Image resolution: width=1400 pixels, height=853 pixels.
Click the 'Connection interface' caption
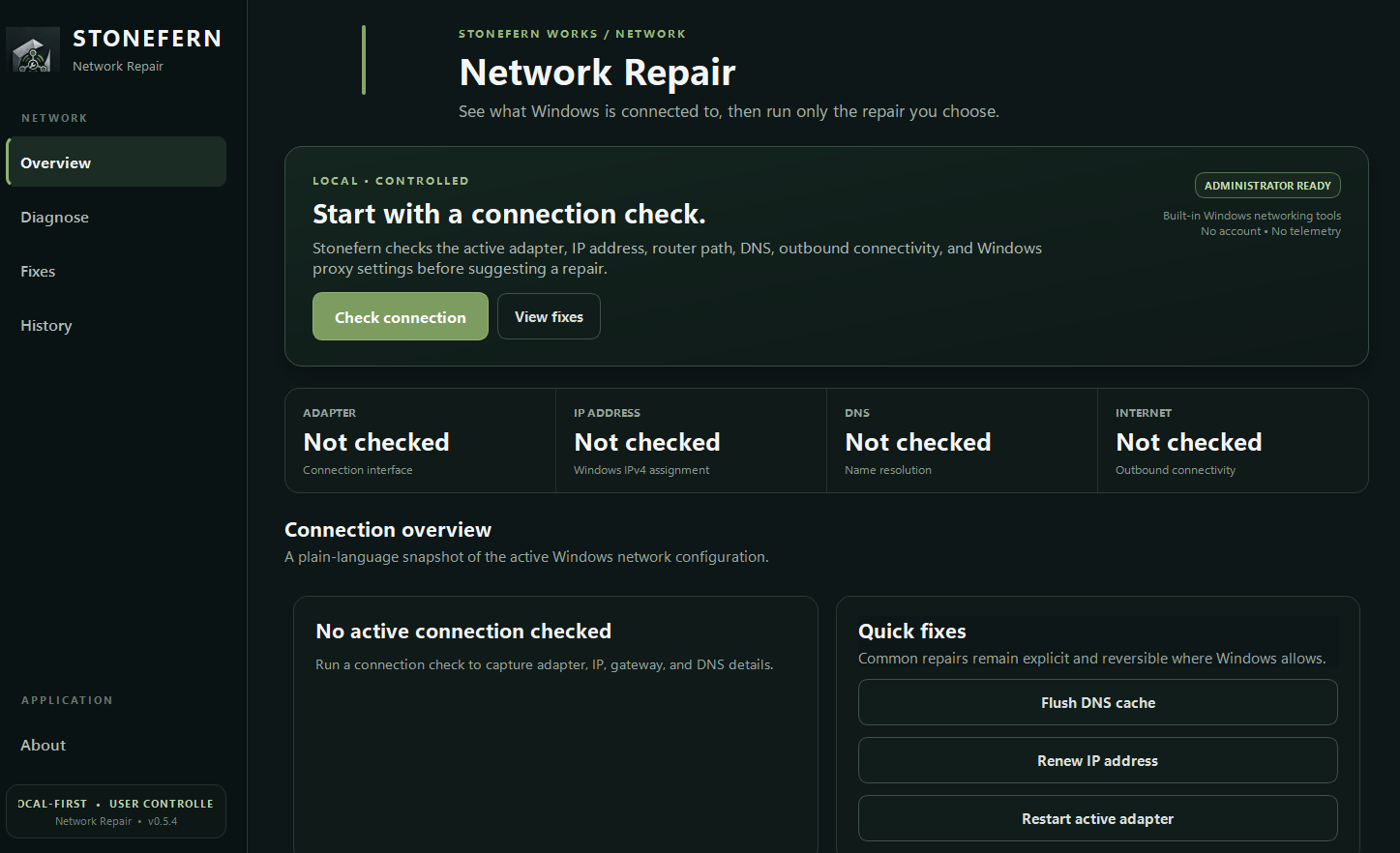pos(358,470)
